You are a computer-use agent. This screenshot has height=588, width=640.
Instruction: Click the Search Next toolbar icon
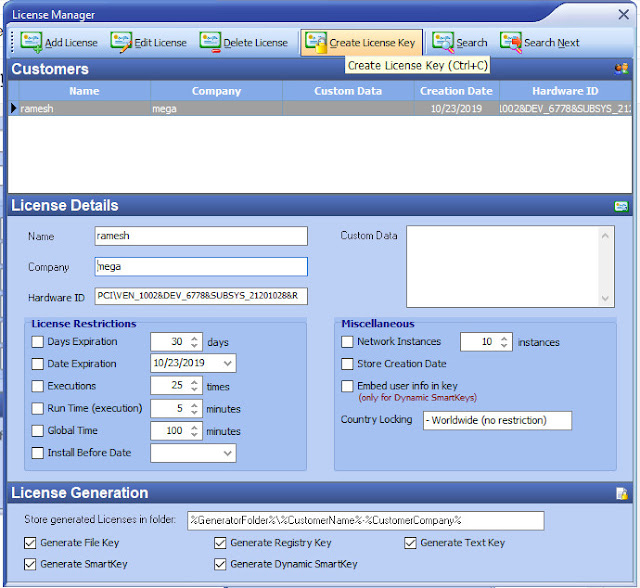[x=511, y=42]
